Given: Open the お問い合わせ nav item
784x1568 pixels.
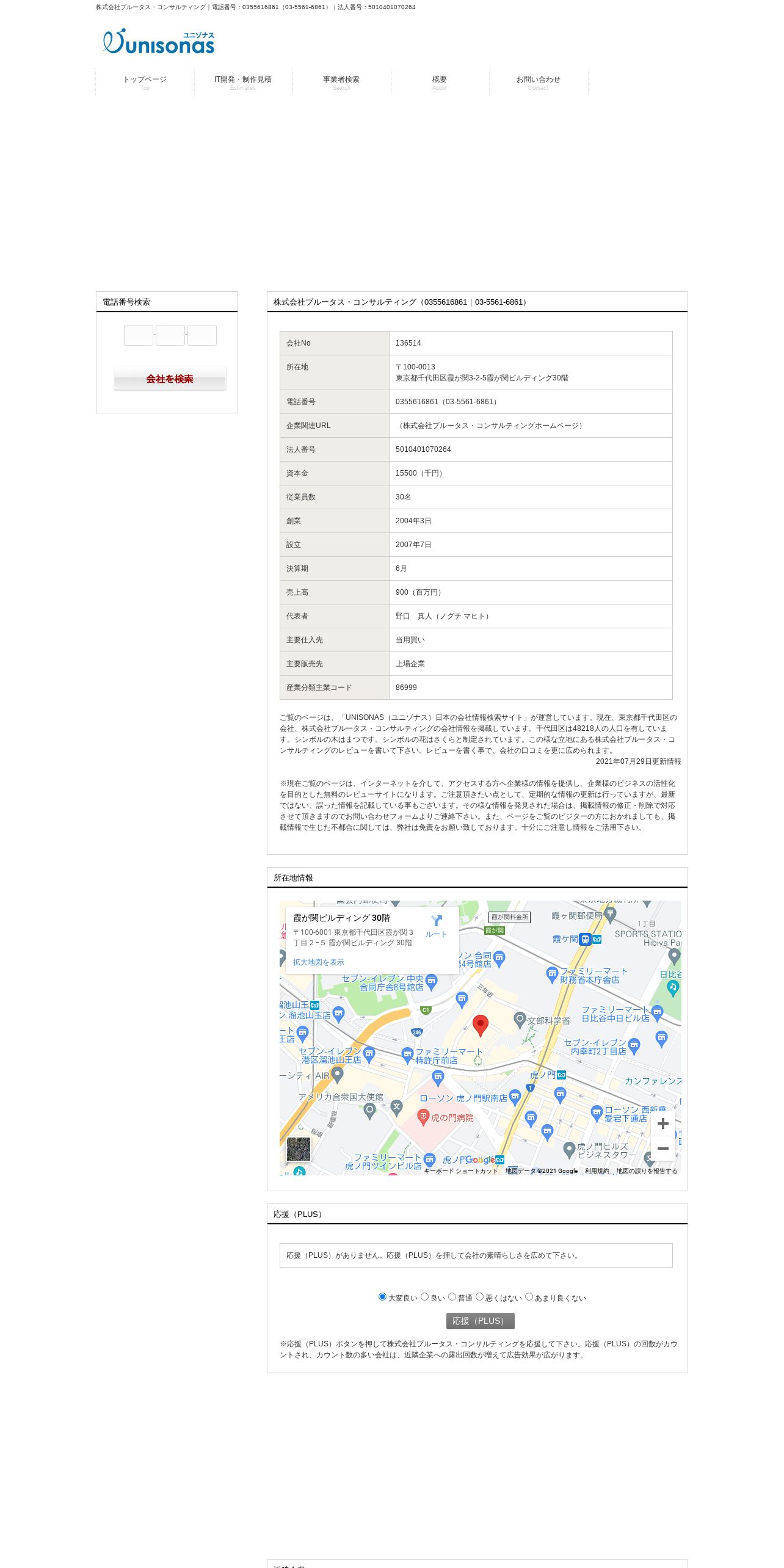Looking at the screenshot, I should click(538, 82).
